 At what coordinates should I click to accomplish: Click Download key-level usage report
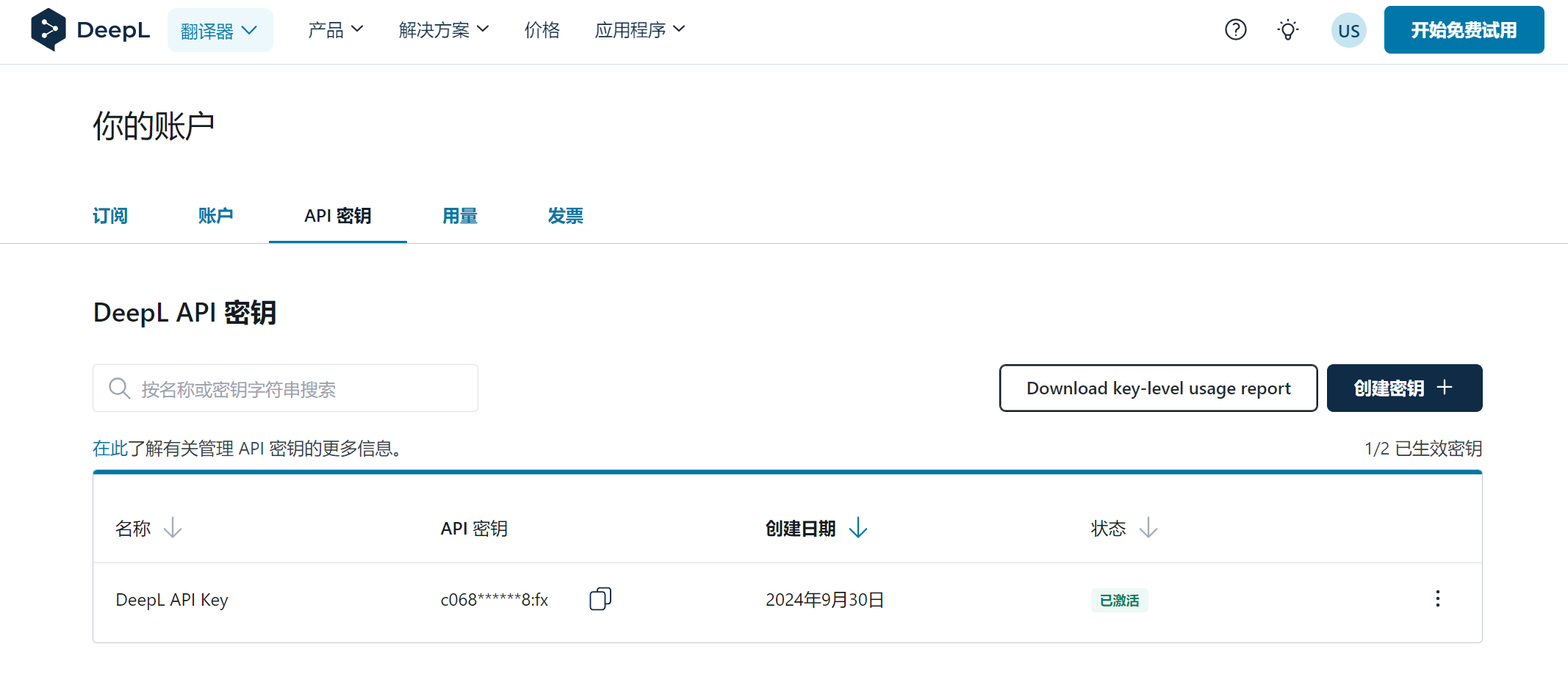[x=1158, y=388]
